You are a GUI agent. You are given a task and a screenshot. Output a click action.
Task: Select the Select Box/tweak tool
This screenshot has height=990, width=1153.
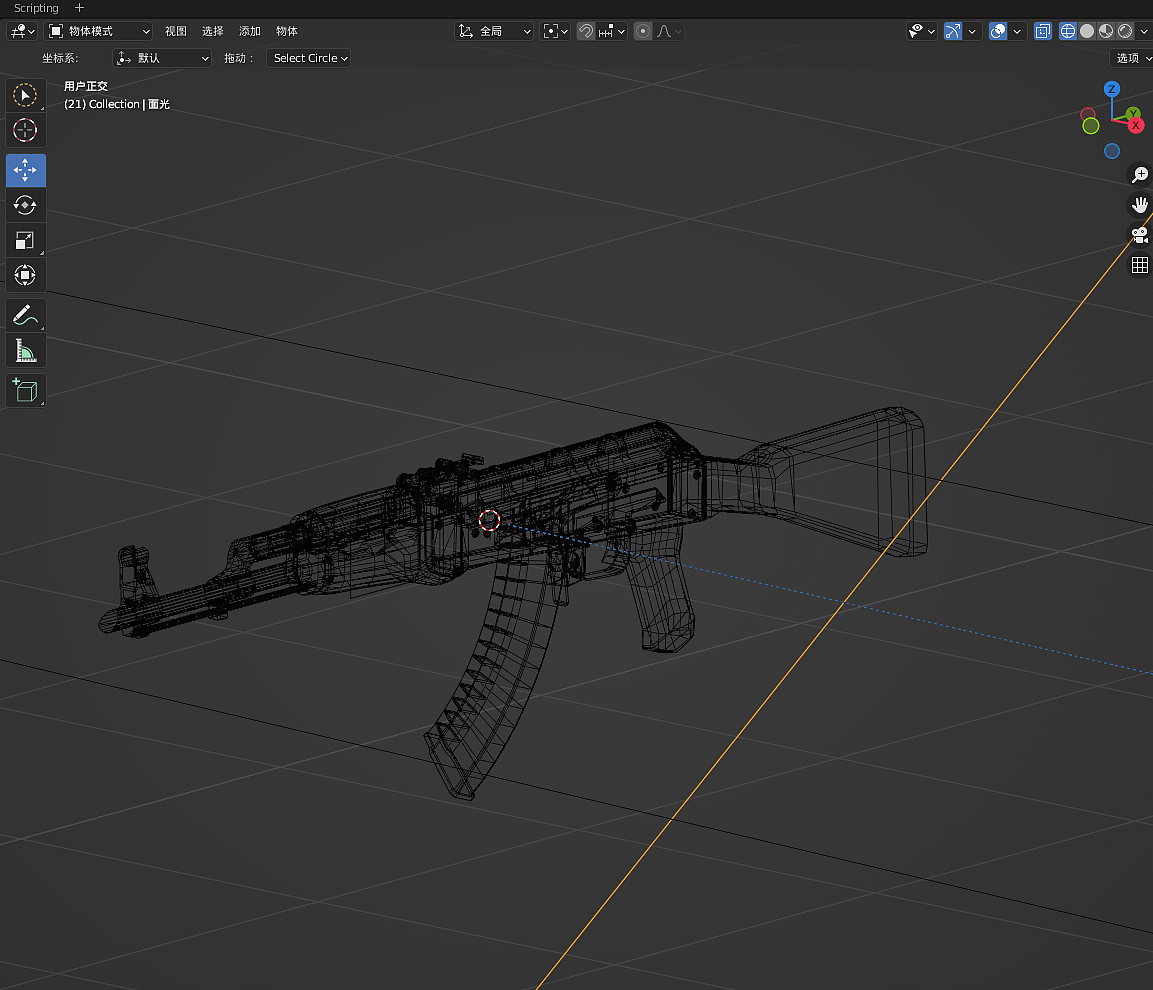tap(25, 96)
